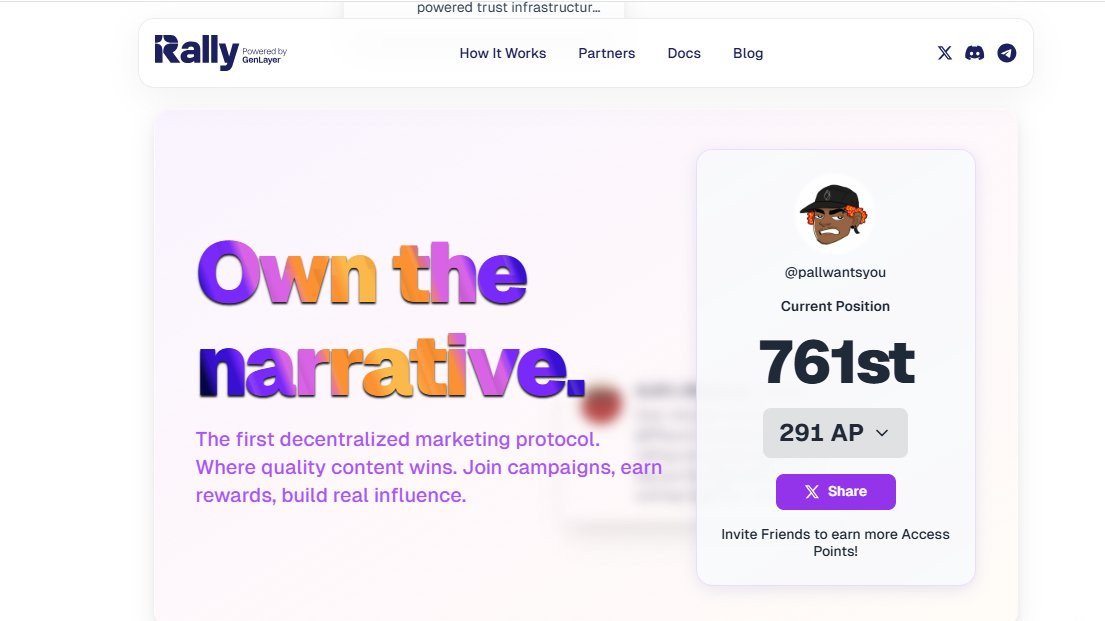Click the pallwantsyou avatar image
Viewport: 1105px width, 621px height.
coord(835,214)
